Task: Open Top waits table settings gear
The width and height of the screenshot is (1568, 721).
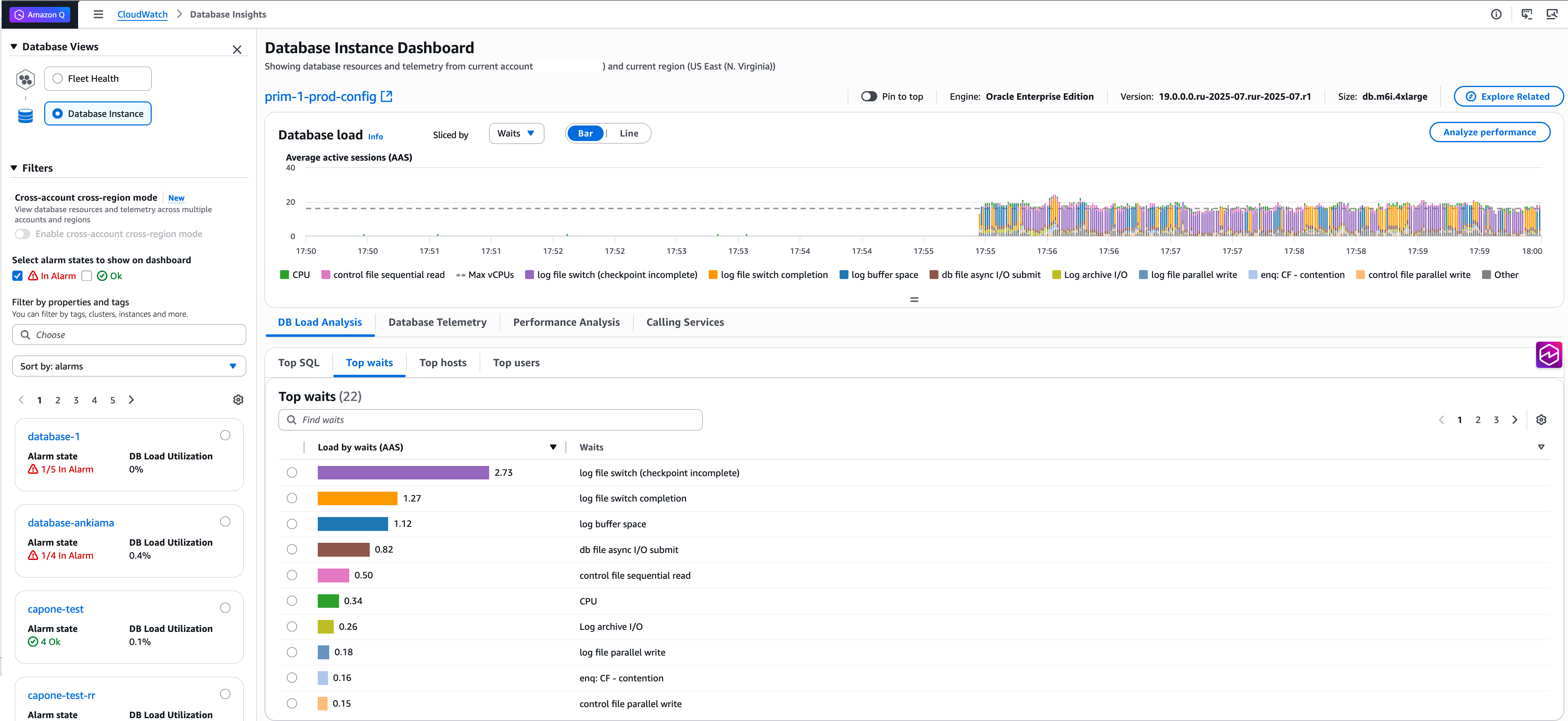Action: click(x=1541, y=420)
